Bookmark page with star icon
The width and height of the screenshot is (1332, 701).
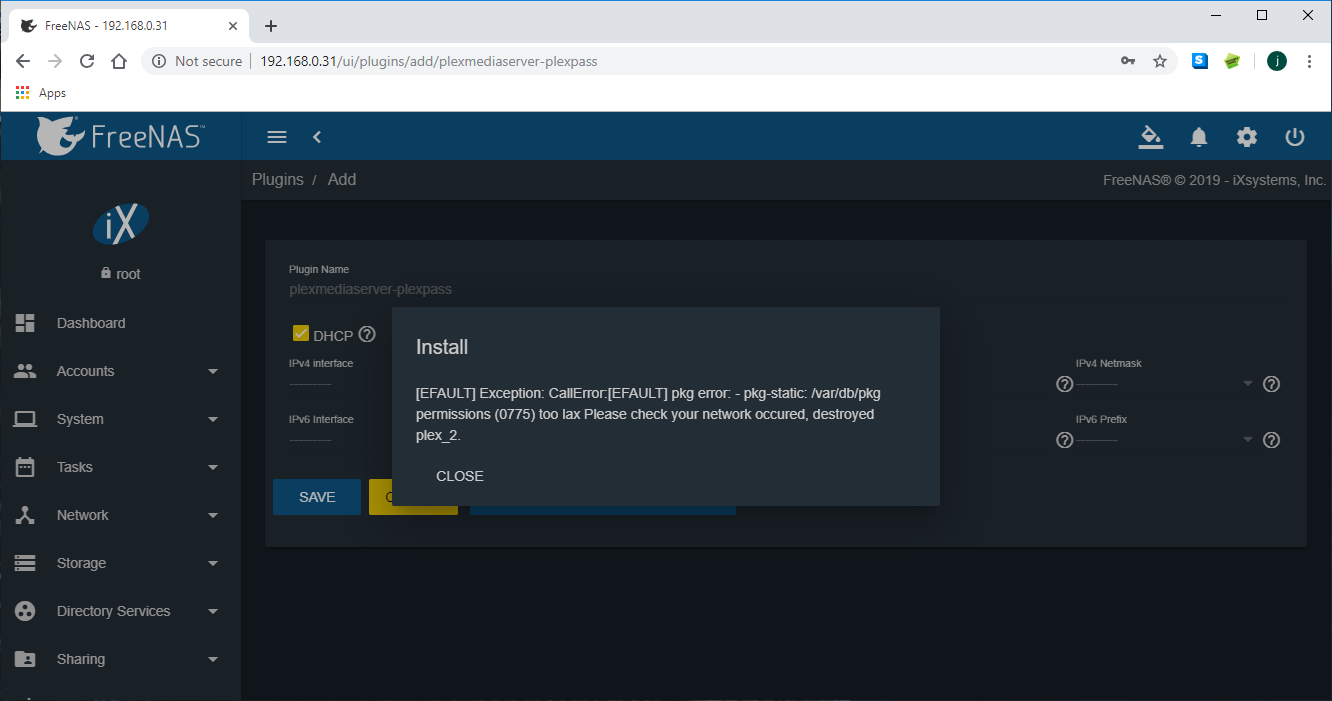(x=1160, y=61)
